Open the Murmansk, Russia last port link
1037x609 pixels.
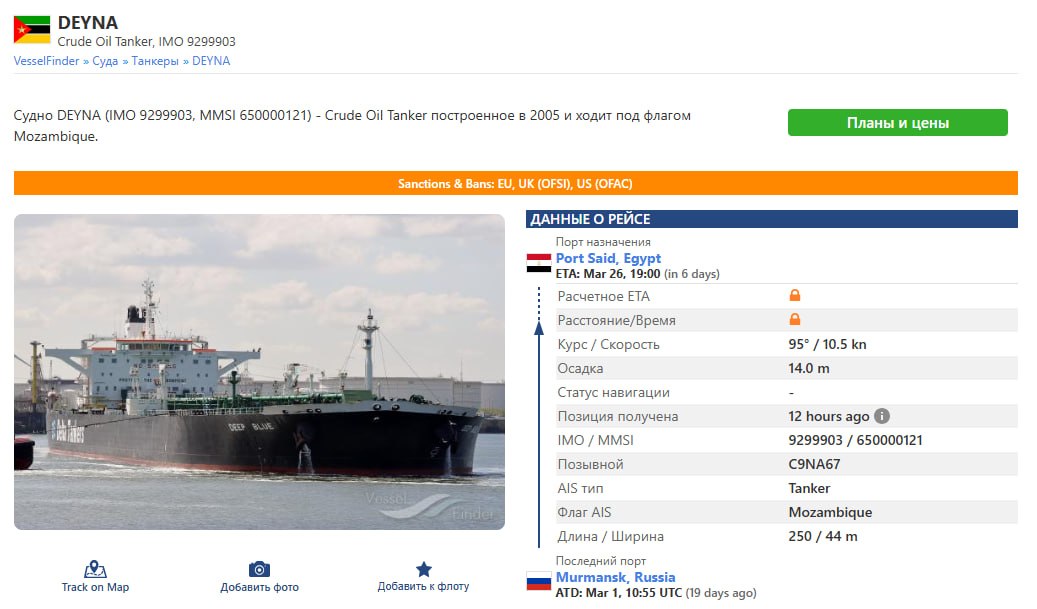(615, 577)
